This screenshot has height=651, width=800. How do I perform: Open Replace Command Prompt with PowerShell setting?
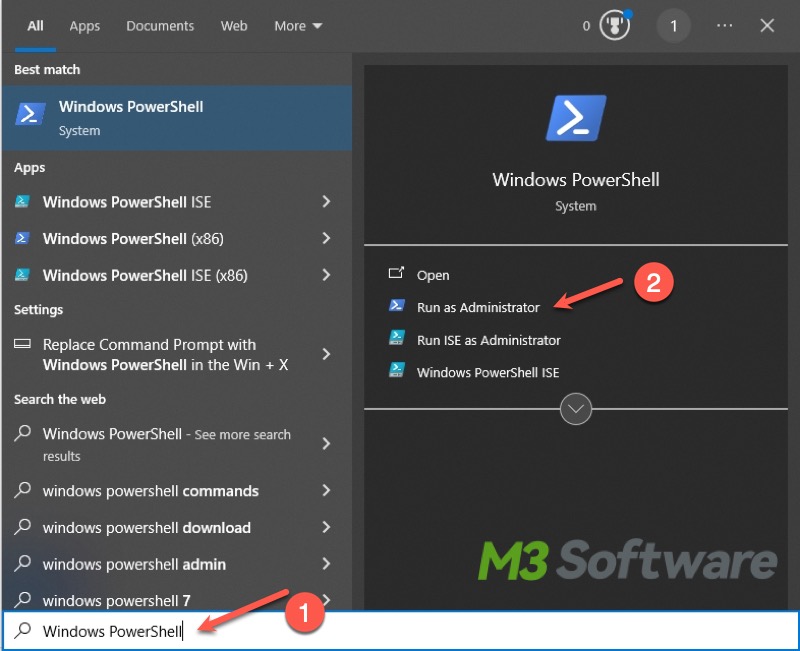tap(177, 355)
